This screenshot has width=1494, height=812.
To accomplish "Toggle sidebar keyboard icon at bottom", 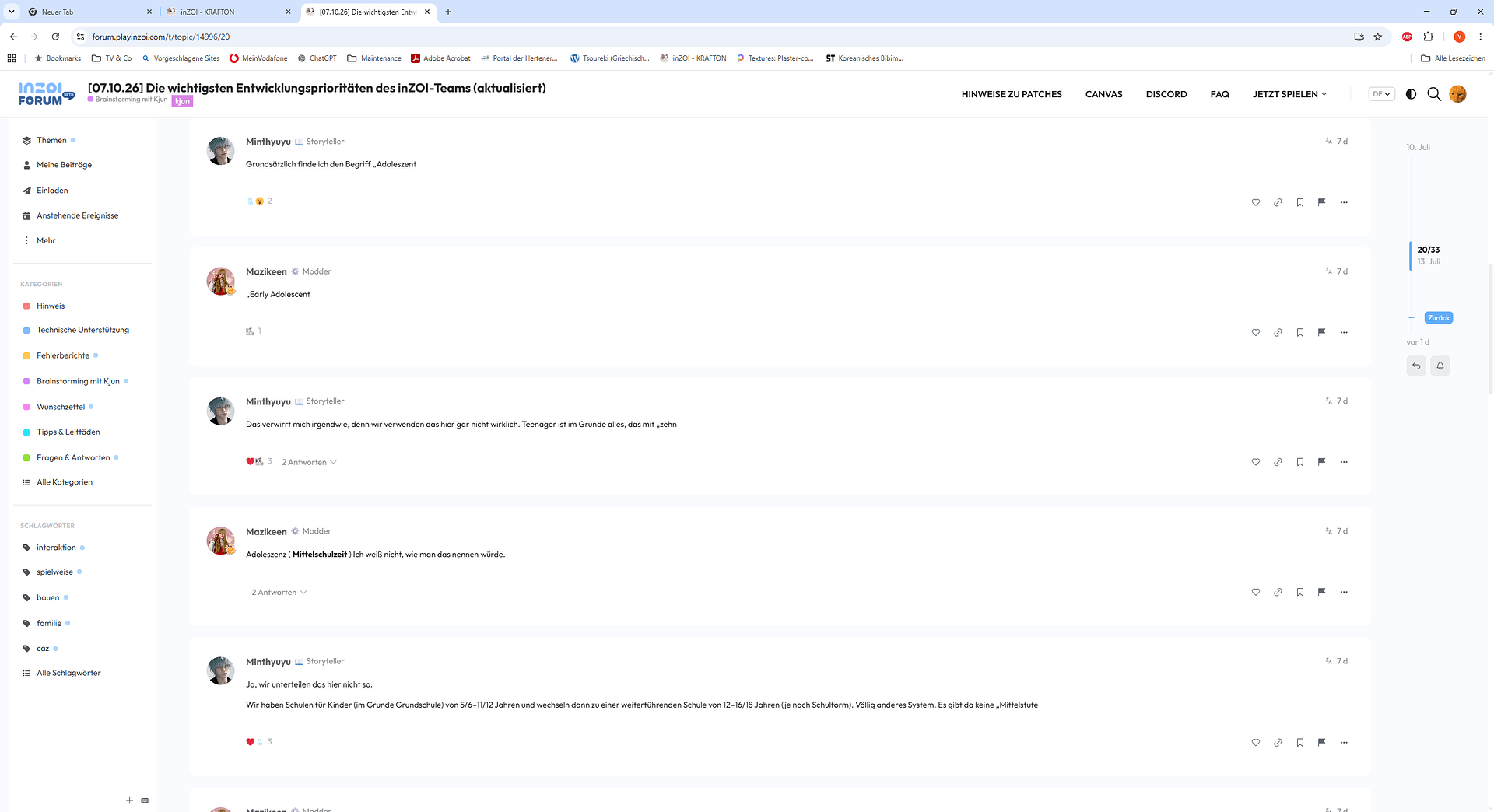I will coord(145,800).
